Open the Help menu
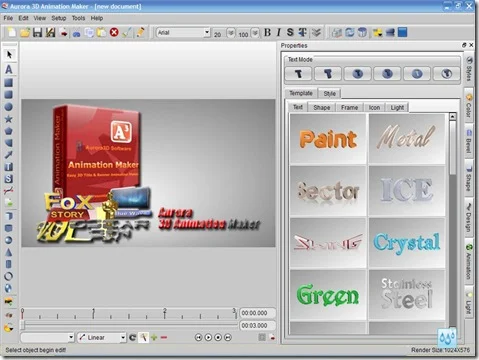479x360 pixels. (97, 18)
